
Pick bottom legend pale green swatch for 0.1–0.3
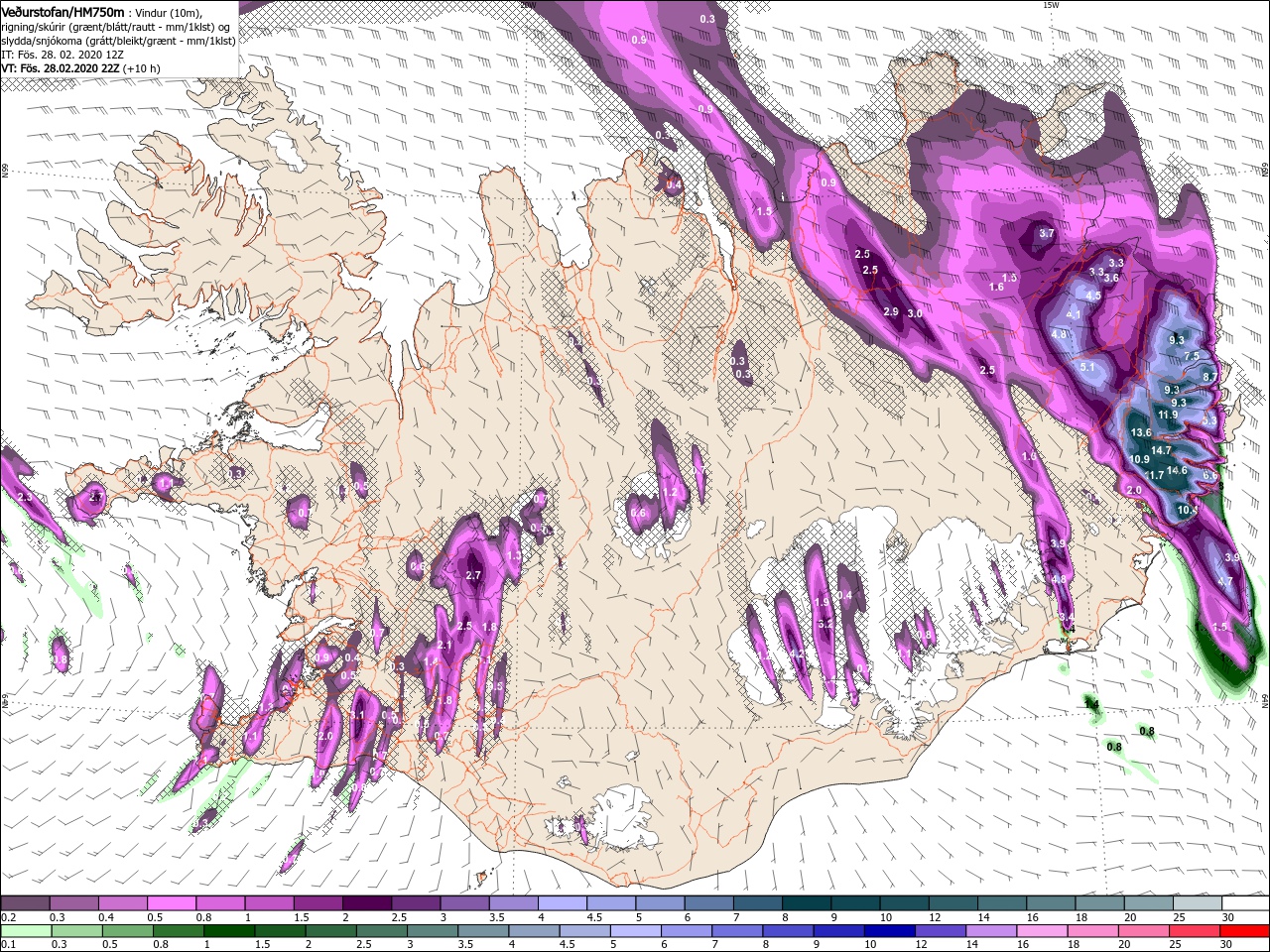pyautogui.click(x=26, y=931)
